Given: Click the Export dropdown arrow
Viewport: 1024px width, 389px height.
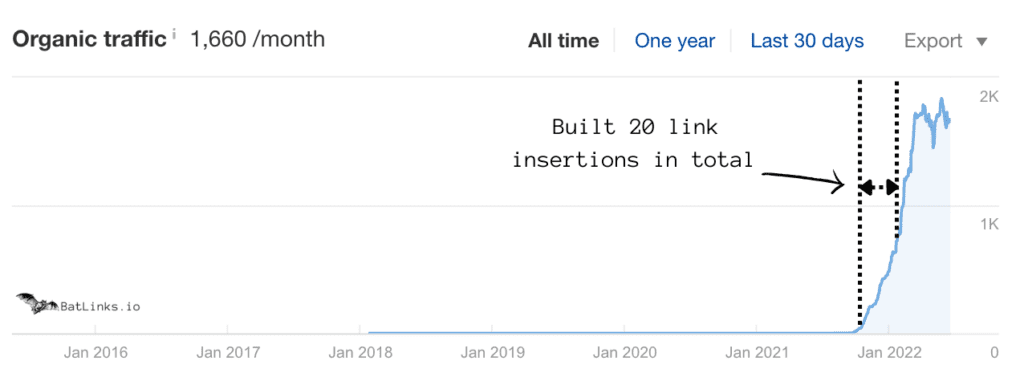Looking at the screenshot, I should (982, 42).
